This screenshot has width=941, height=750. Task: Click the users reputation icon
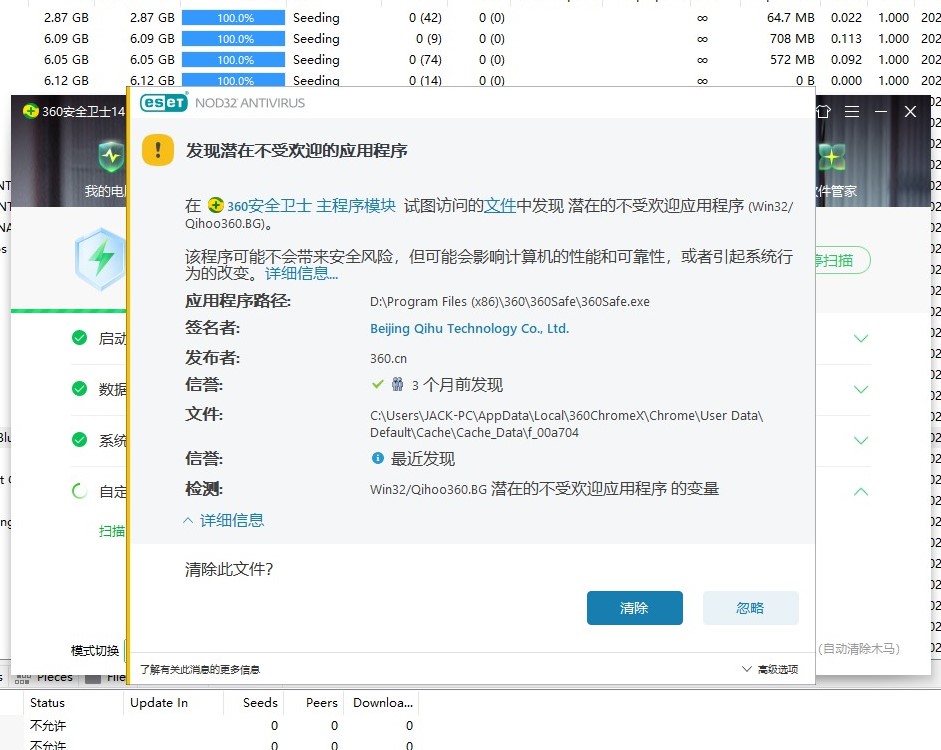click(397, 384)
